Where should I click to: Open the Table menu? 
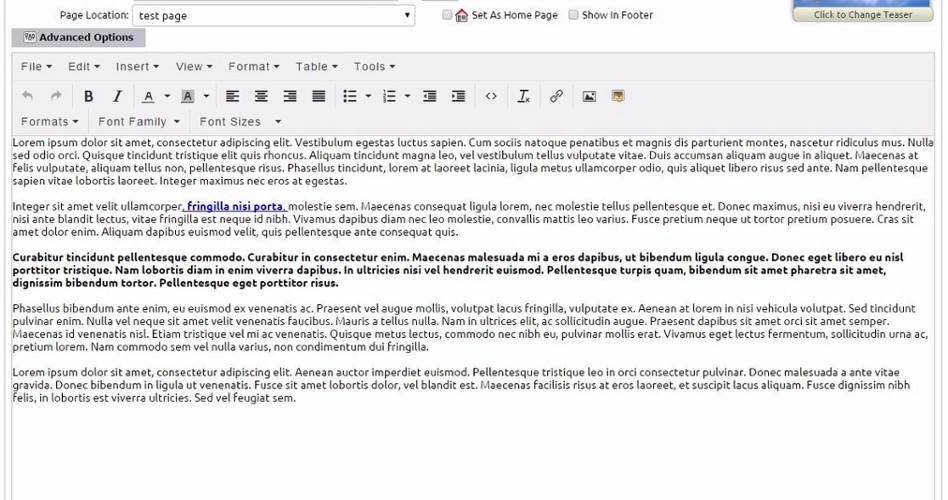pyautogui.click(x=317, y=67)
